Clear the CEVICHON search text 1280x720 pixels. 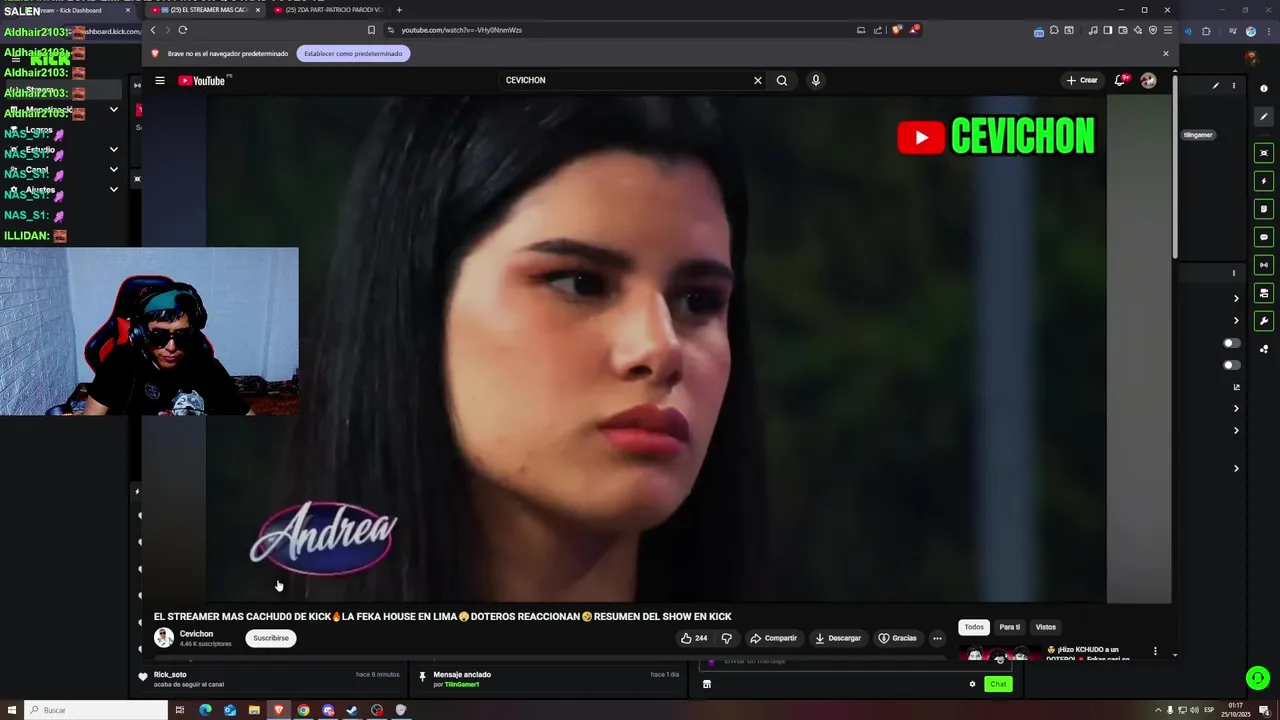(757, 80)
